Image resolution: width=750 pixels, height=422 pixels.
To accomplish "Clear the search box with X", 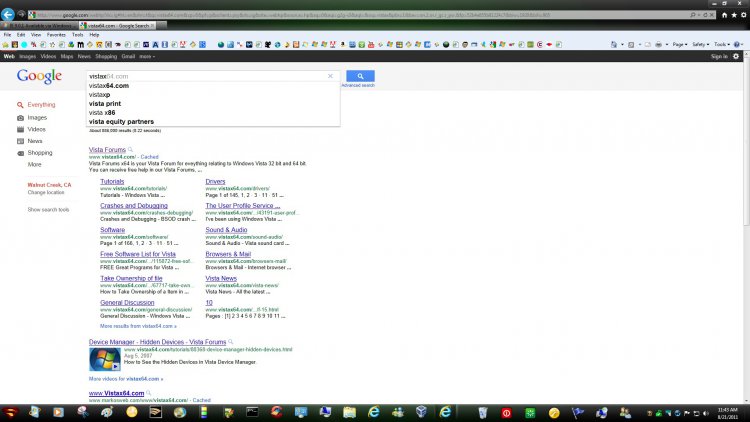I will click(x=330, y=76).
